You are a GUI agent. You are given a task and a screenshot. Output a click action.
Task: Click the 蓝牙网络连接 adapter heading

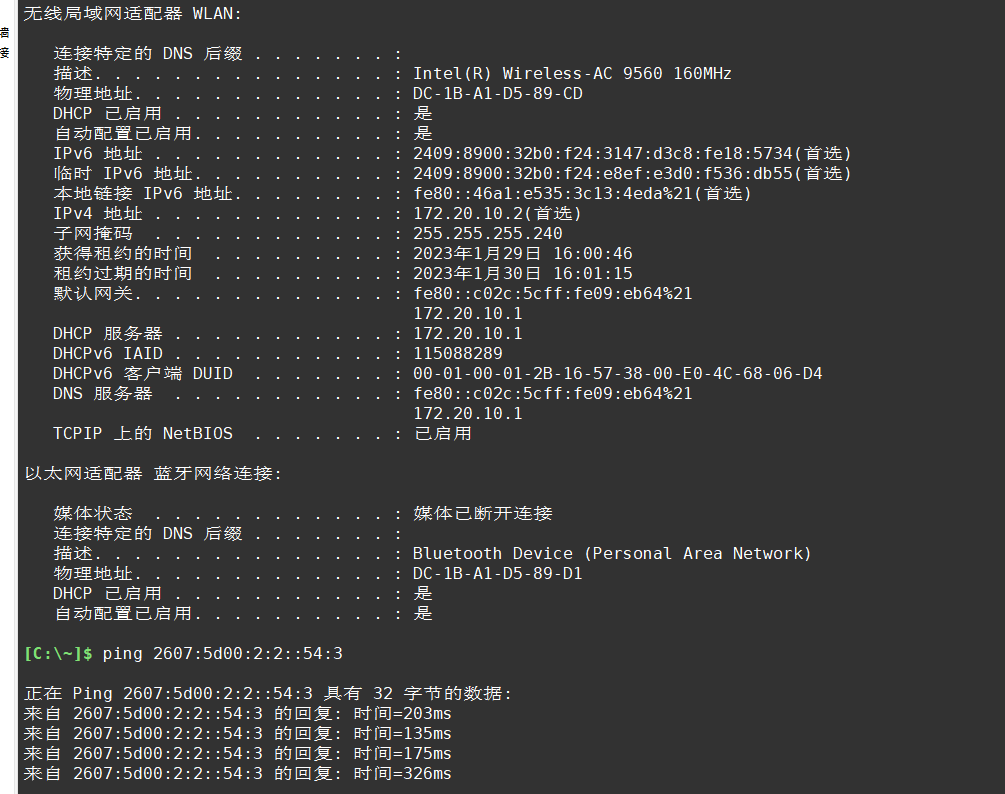[152, 474]
